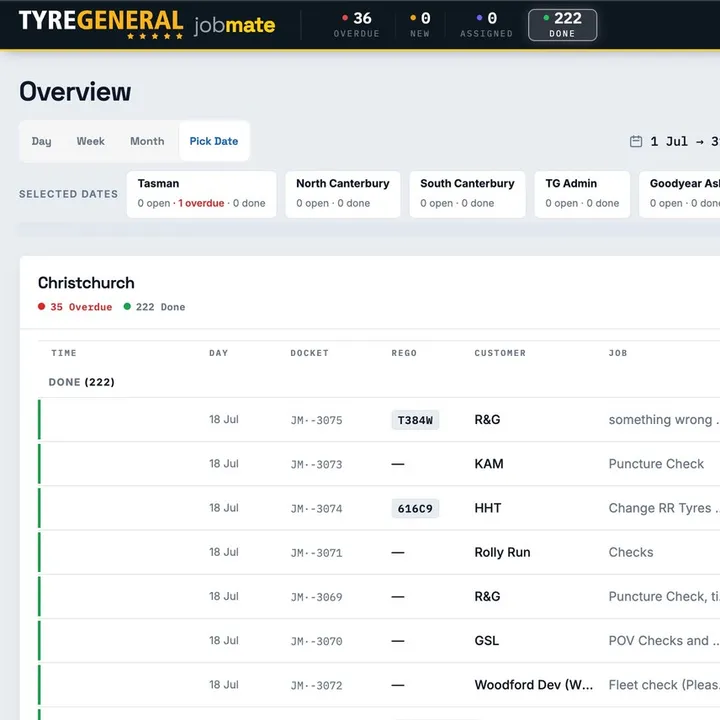Click the '1 overdue' text in Tasman card
The width and height of the screenshot is (720, 720).
[x=202, y=203]
